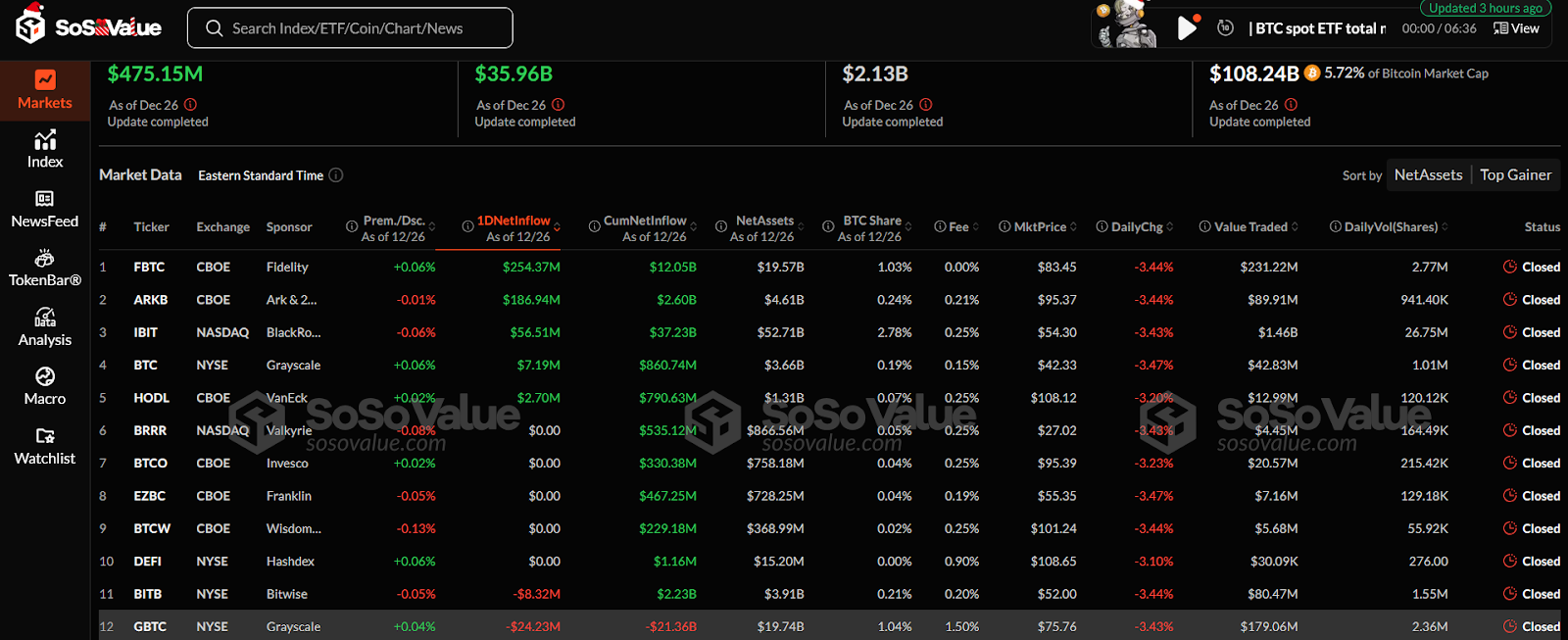Sort by Fee column arrows
The width and height of the screenshot is (1568, 640).
click(x=976, y=227)
